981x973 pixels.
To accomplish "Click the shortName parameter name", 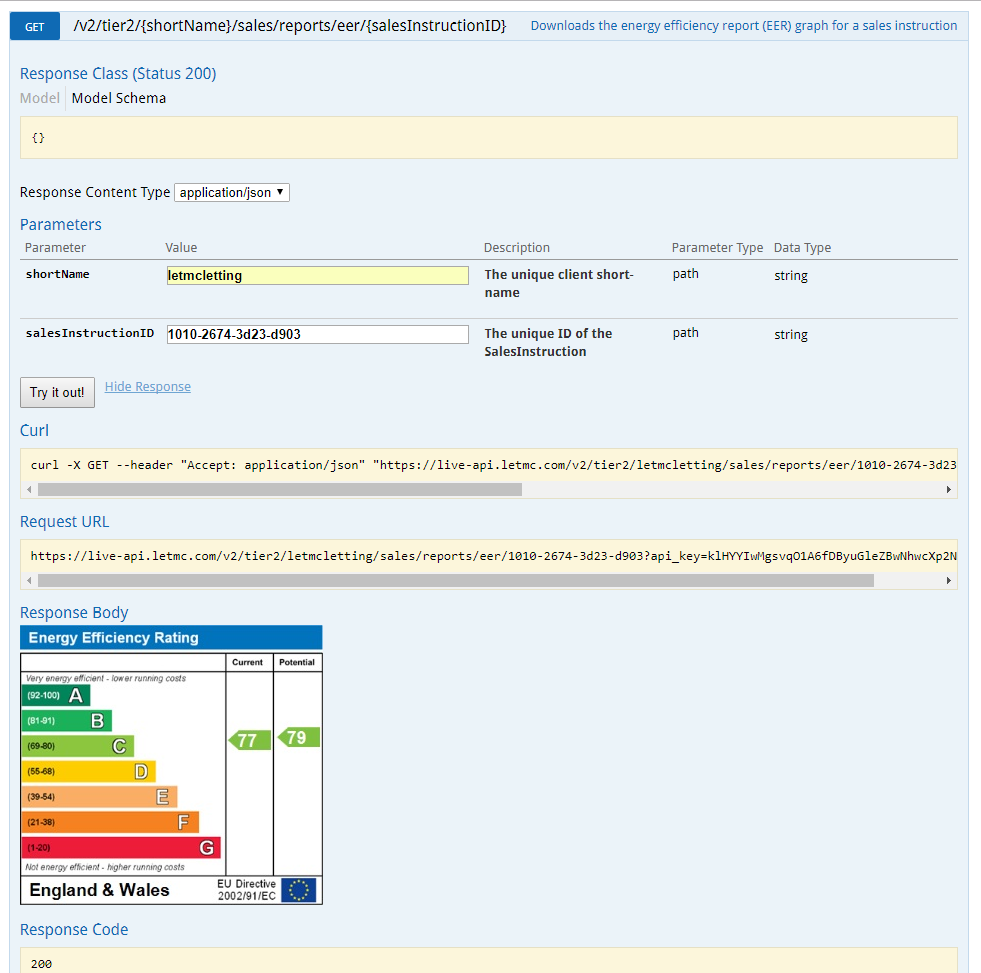I will point(58,274).
